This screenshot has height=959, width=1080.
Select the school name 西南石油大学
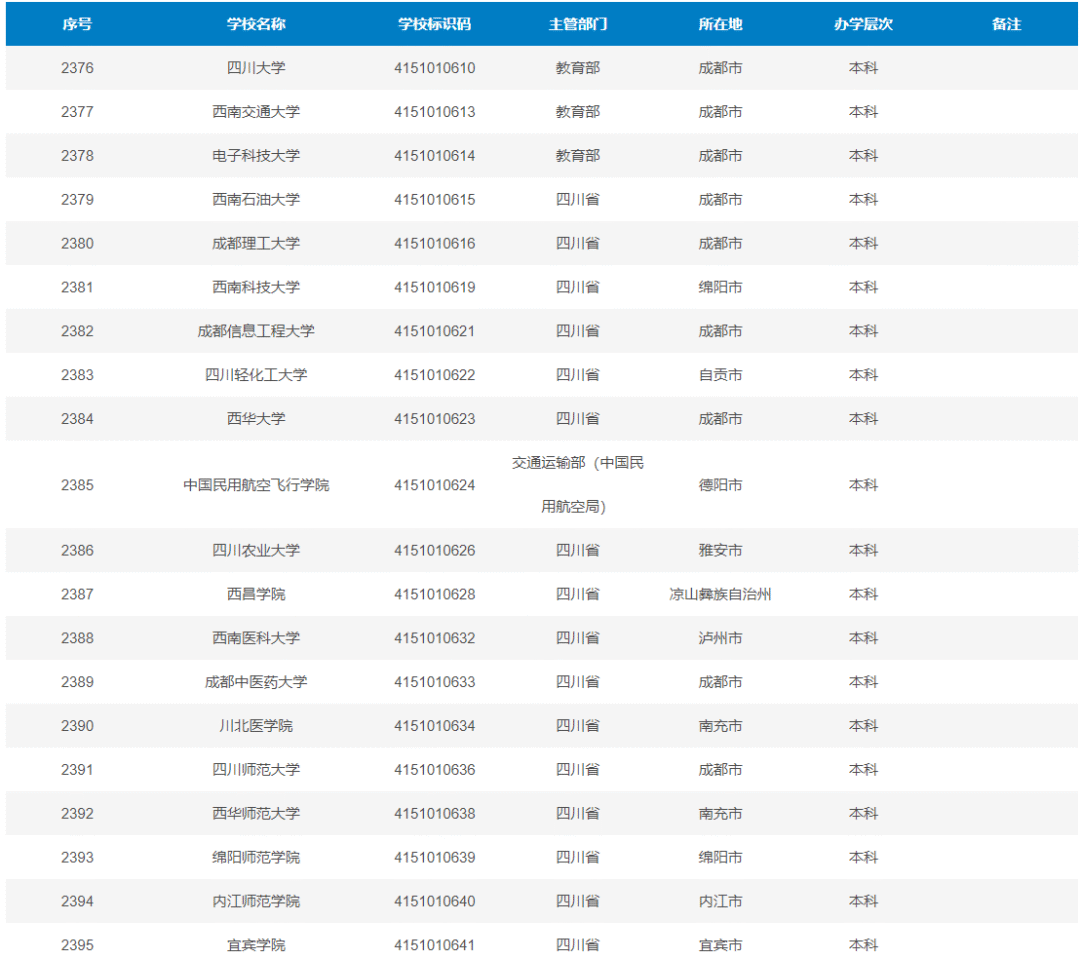click(256, 200)
